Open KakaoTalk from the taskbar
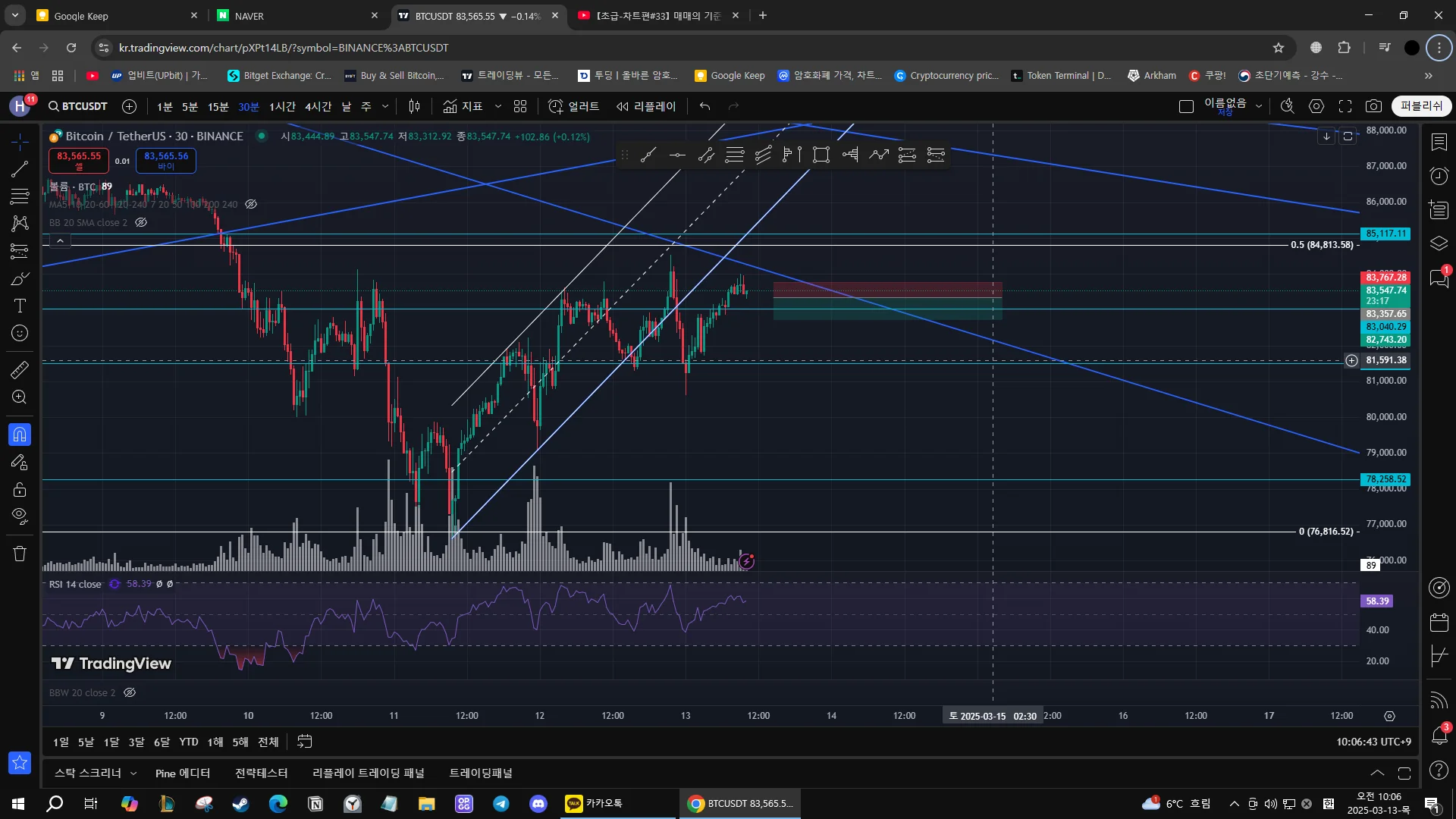The image size is (1456, 819). (595, 803)
